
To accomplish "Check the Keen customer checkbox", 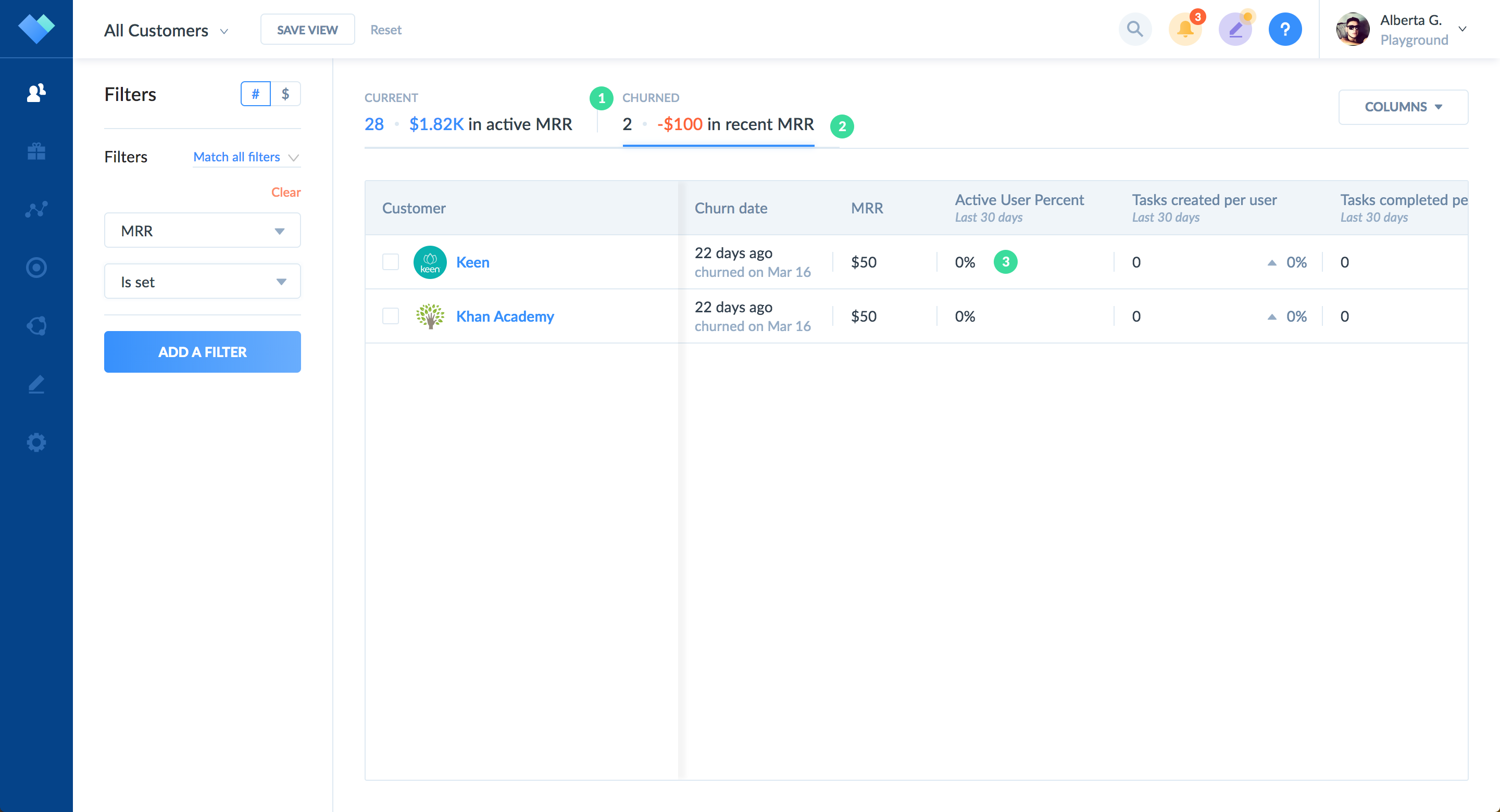I will coord(390,262).
